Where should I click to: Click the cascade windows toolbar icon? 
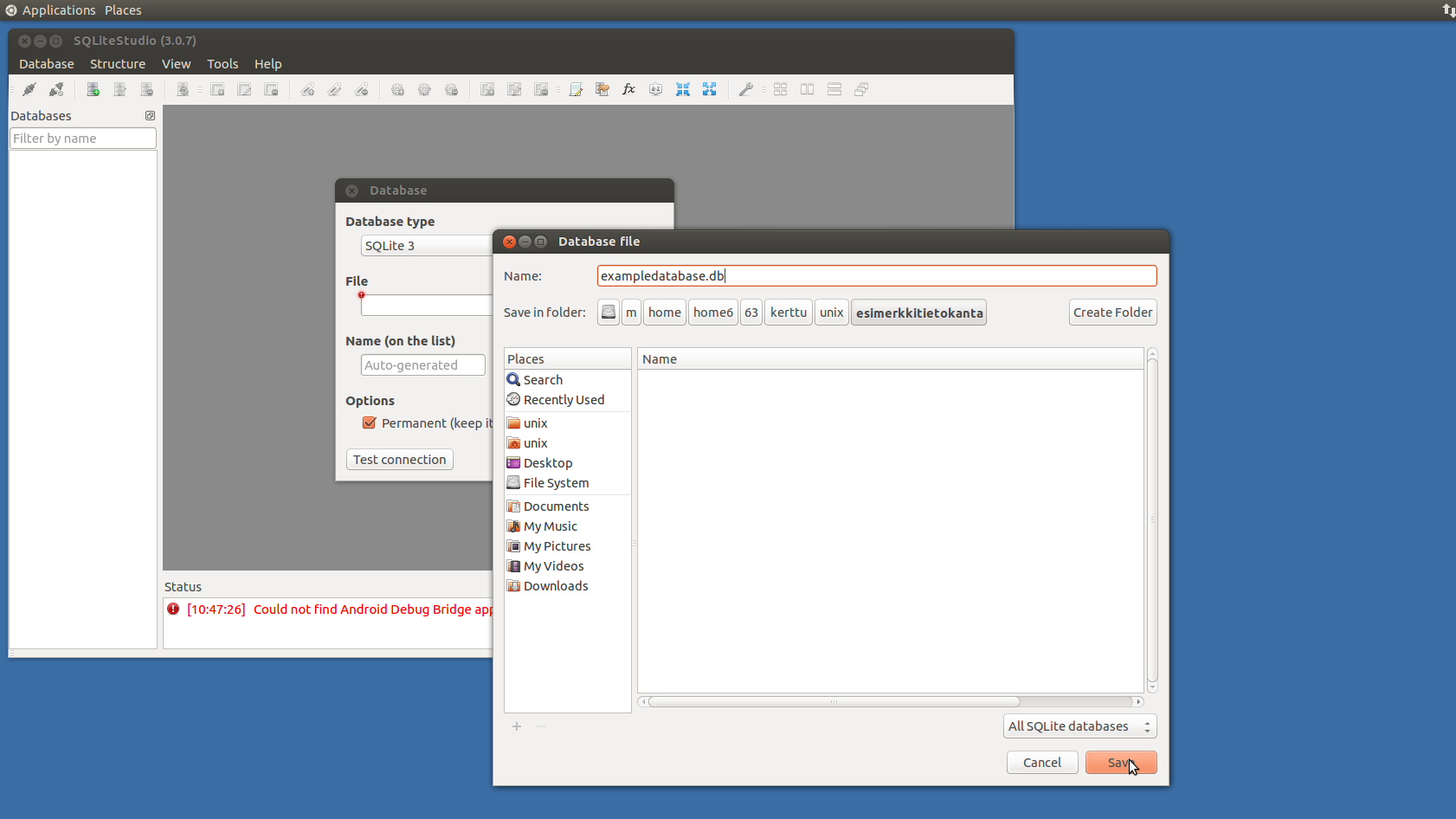[x=861, y=89]
